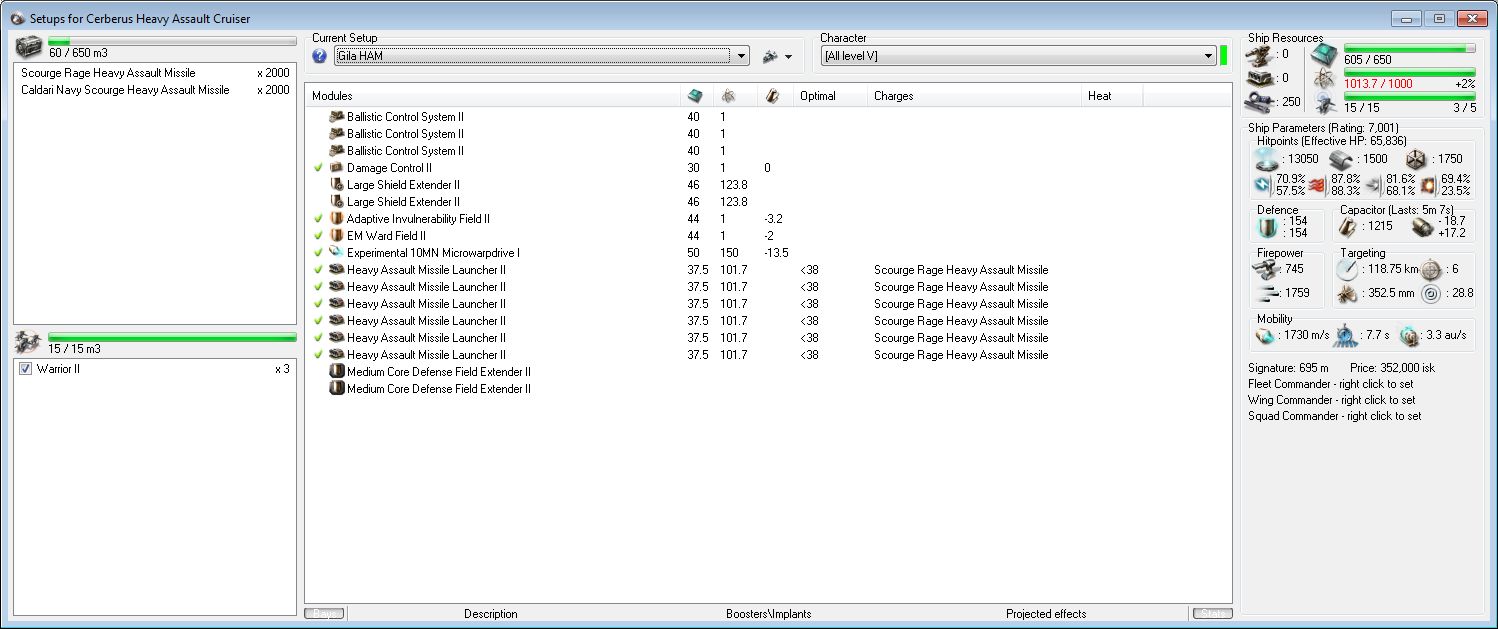Click the Defence shield tank icon
Viewport: 1498px width, 629px height.
click(1267, 227)
